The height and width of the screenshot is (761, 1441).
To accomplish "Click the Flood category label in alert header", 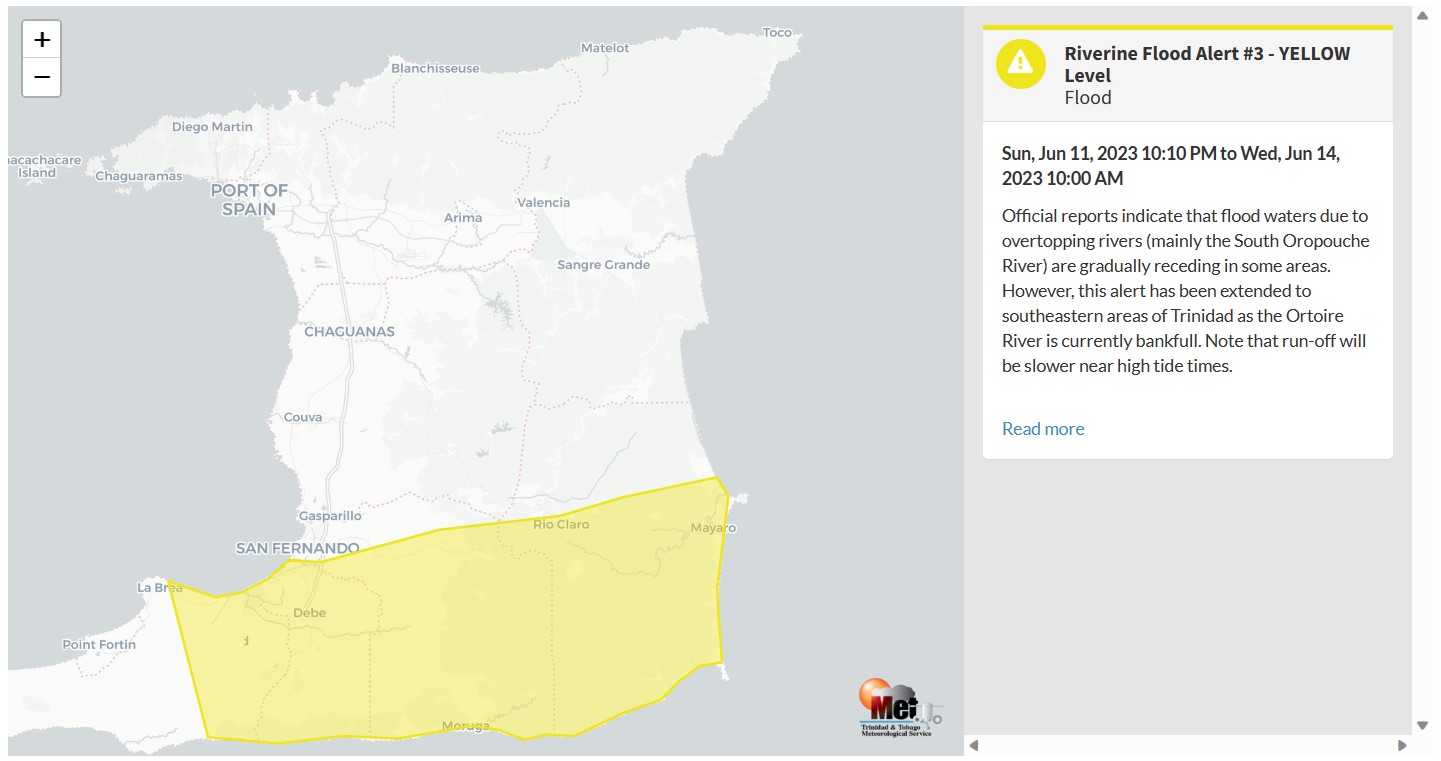I will 1088,97.
